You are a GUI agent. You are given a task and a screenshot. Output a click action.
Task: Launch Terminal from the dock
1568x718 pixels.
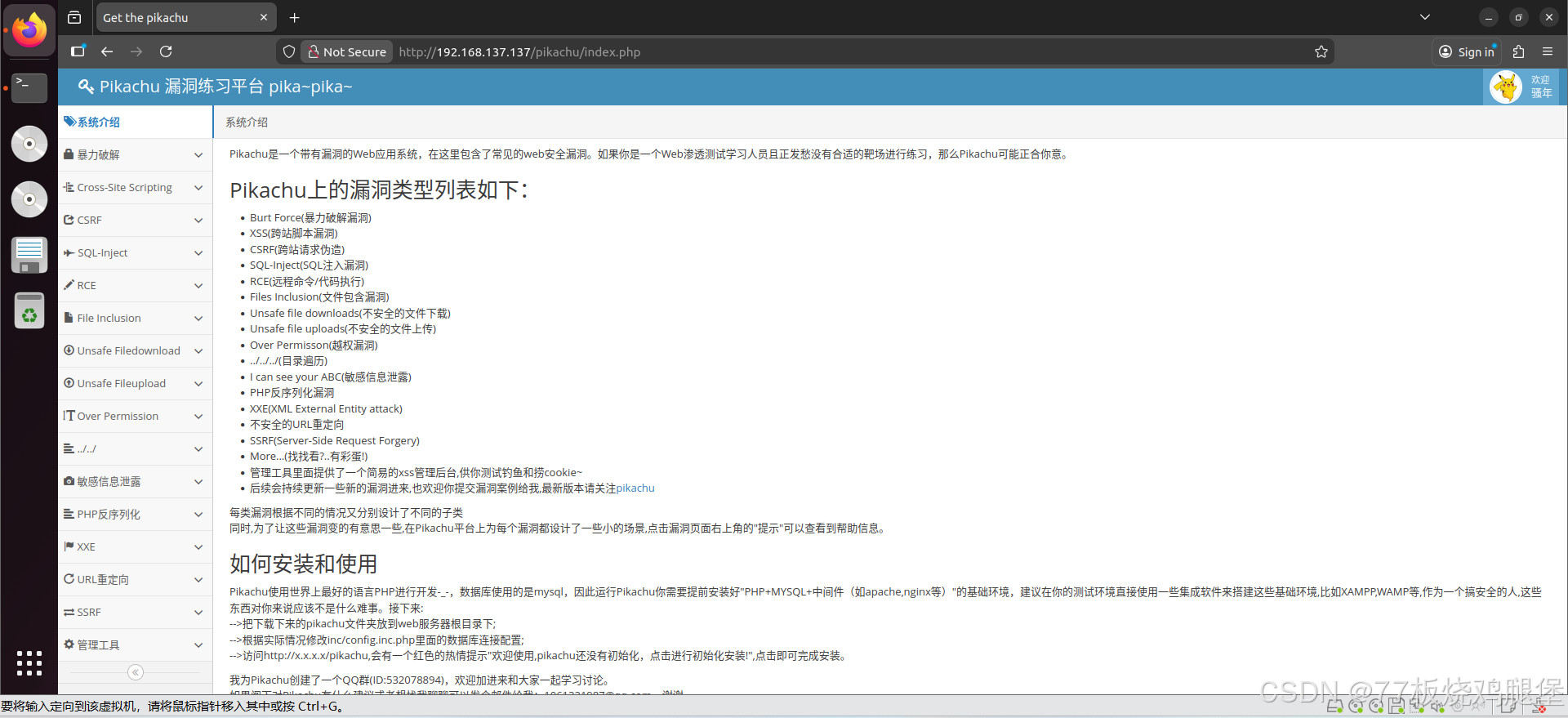point(29,87)
